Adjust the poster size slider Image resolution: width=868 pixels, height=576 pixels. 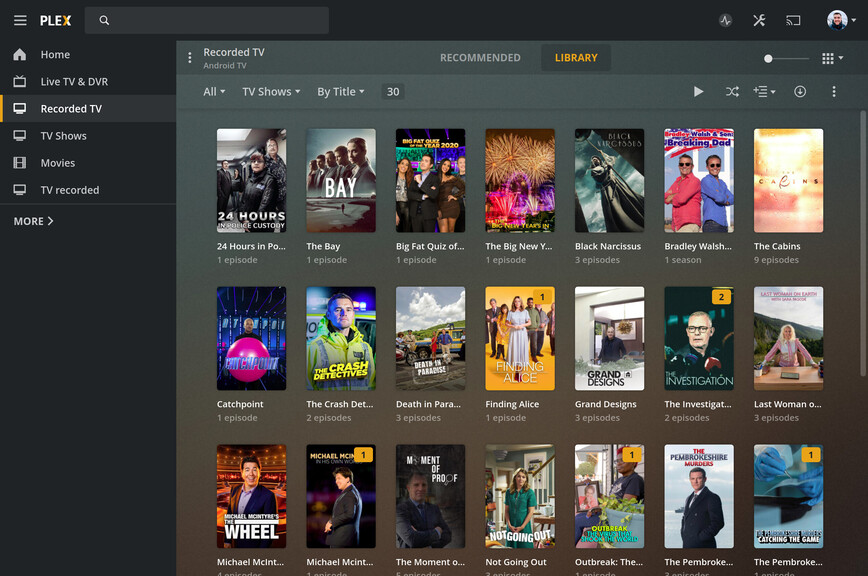tap(786, 59)
